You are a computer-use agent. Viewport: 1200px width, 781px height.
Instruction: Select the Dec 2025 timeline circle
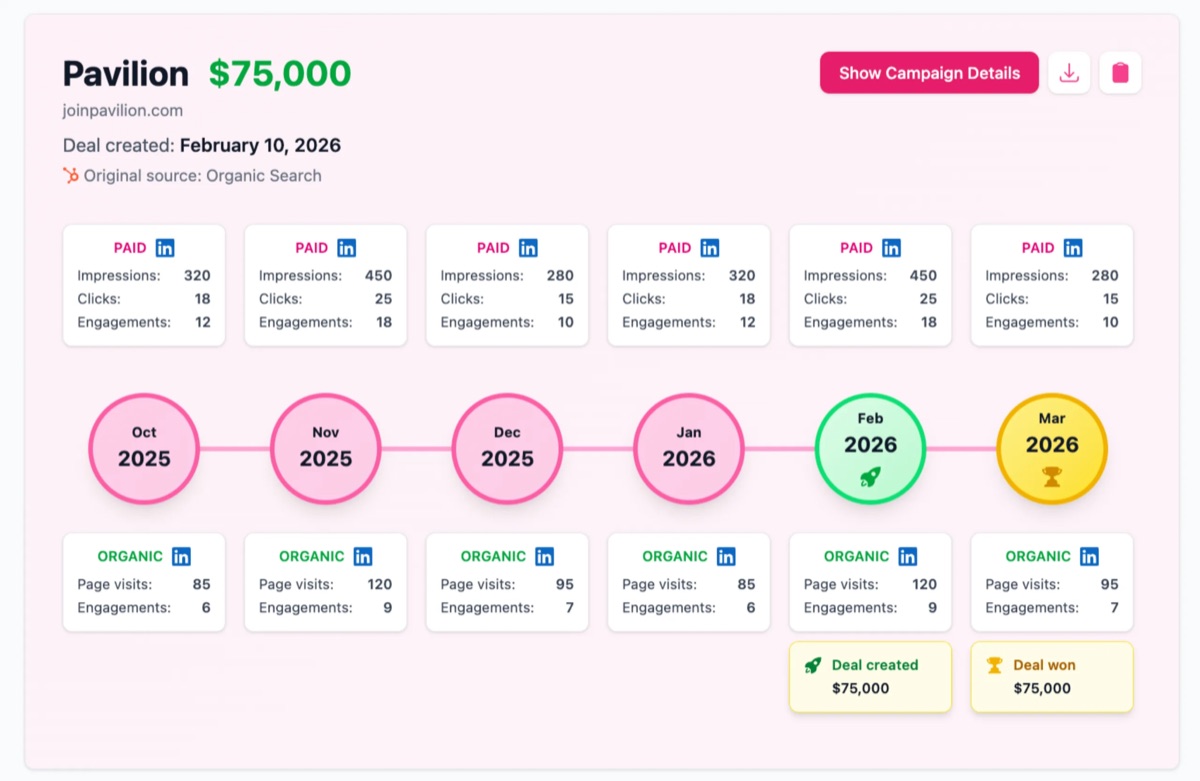tap(507, 448)
